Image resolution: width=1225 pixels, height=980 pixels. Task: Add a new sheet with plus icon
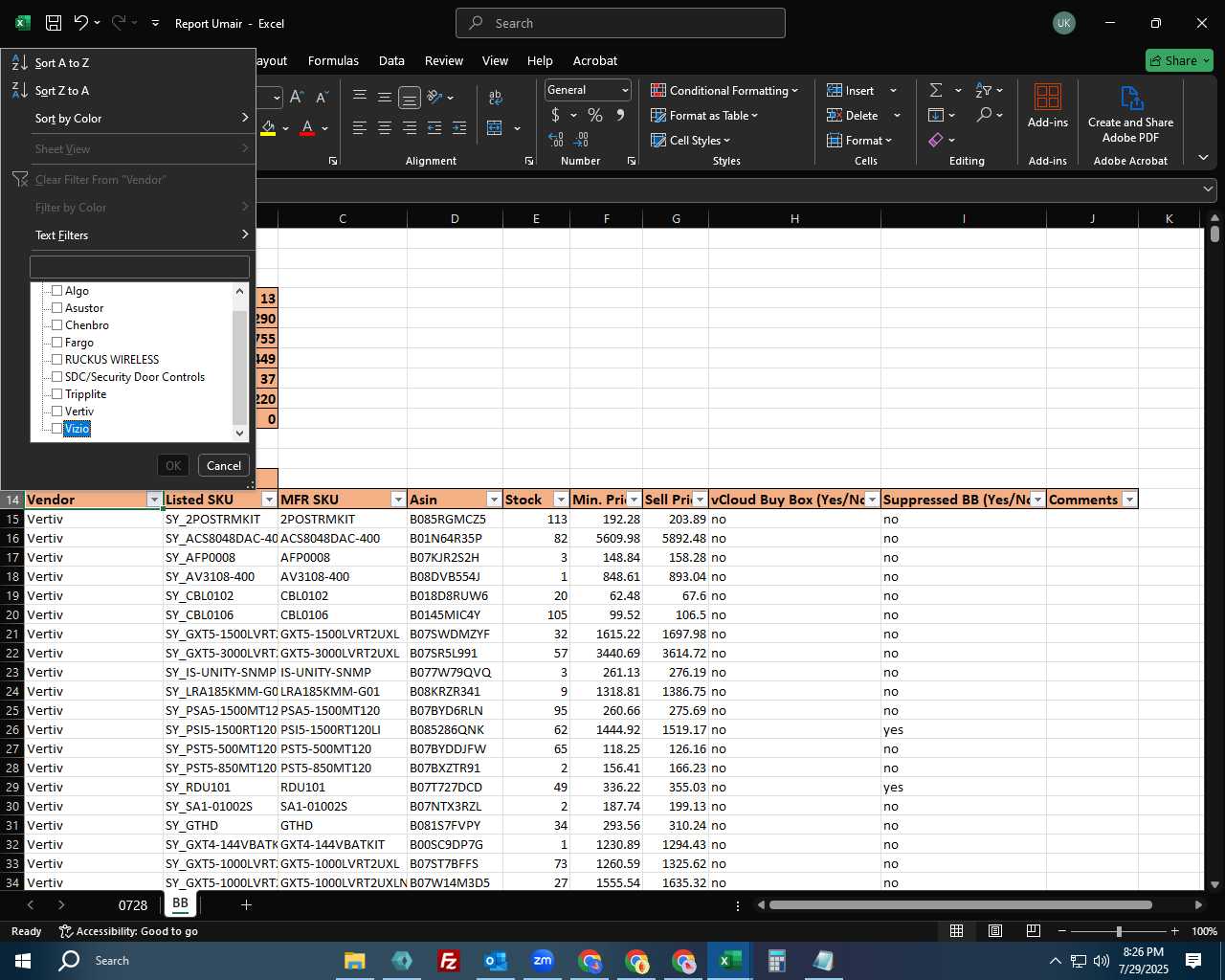246,904
